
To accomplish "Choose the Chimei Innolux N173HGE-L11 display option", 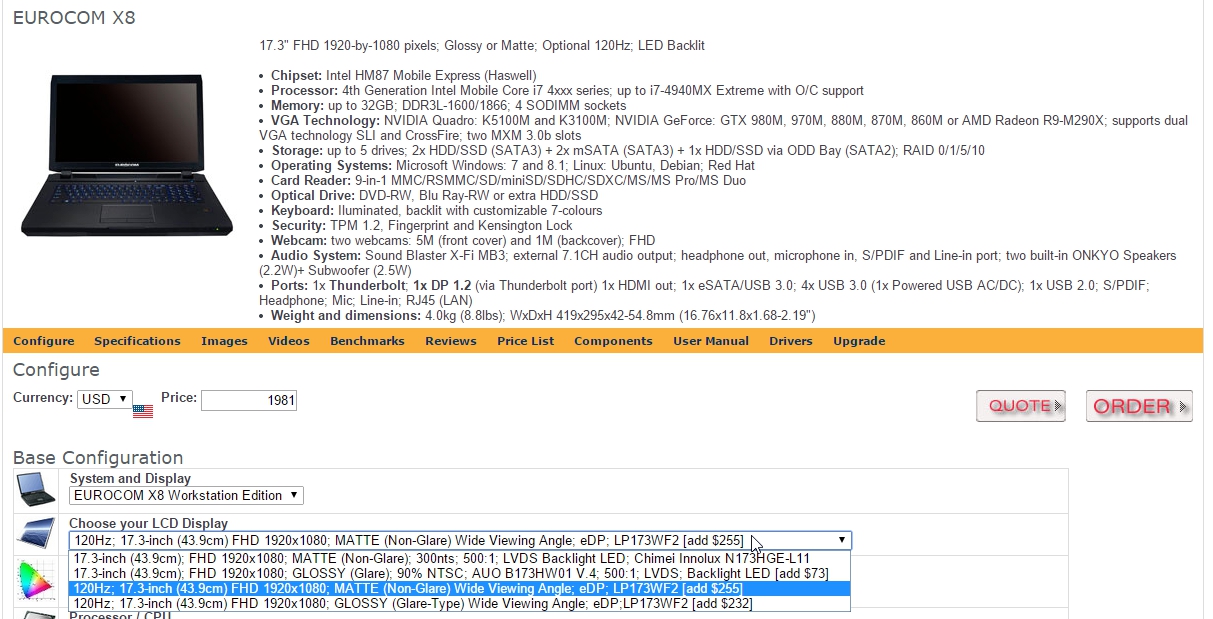I will (459, 558).
